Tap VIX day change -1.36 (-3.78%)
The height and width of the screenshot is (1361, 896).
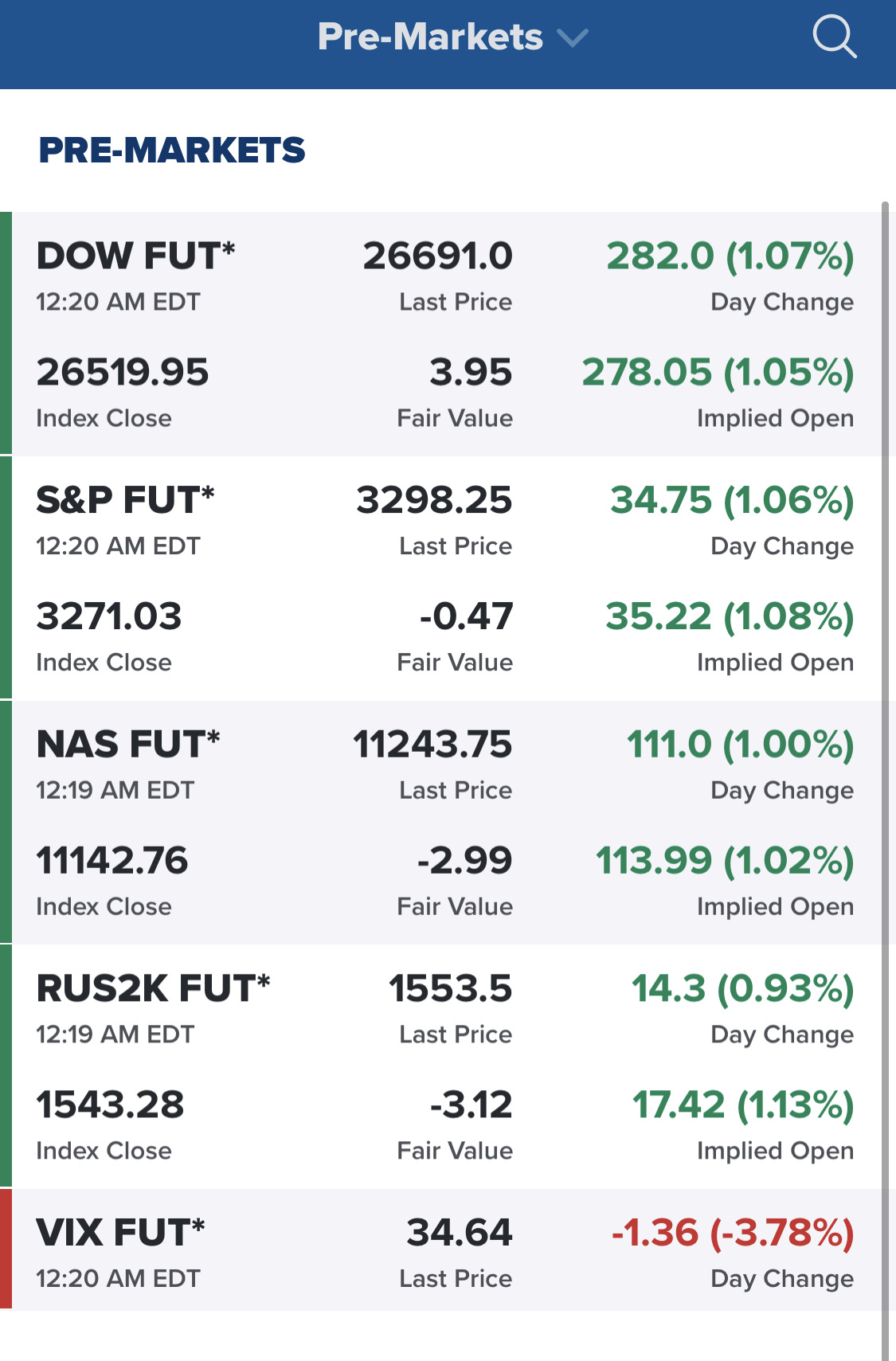click(732, 1233)
